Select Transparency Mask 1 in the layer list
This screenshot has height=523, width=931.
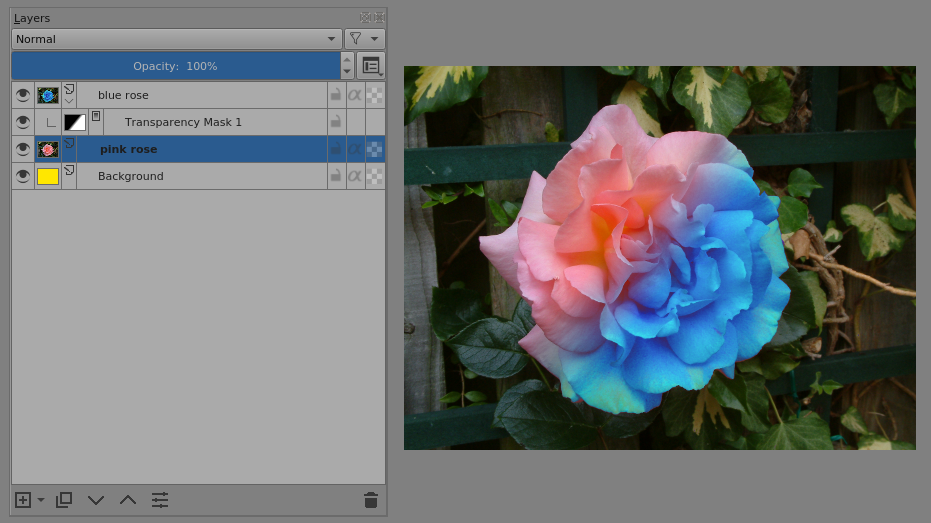(183, 122)
